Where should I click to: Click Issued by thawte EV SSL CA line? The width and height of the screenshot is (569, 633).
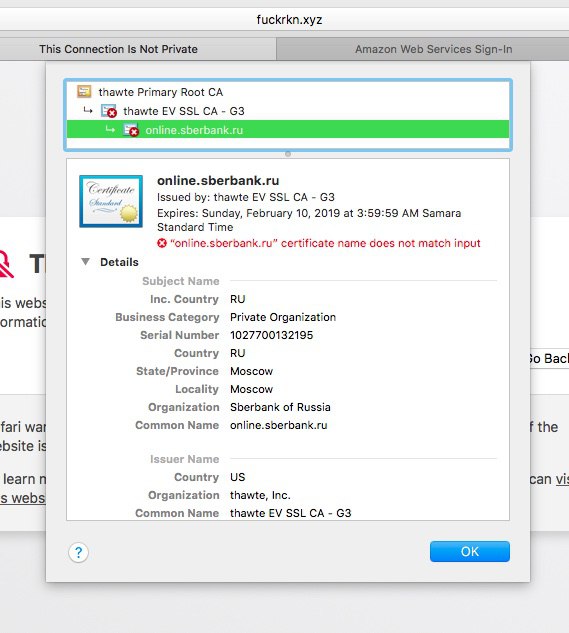click(246, 197)
